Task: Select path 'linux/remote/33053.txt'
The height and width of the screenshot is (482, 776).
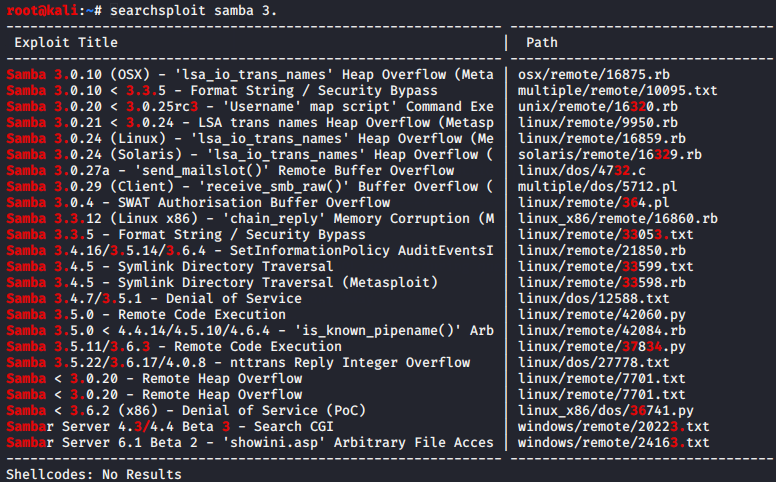Action: [605, 234]
